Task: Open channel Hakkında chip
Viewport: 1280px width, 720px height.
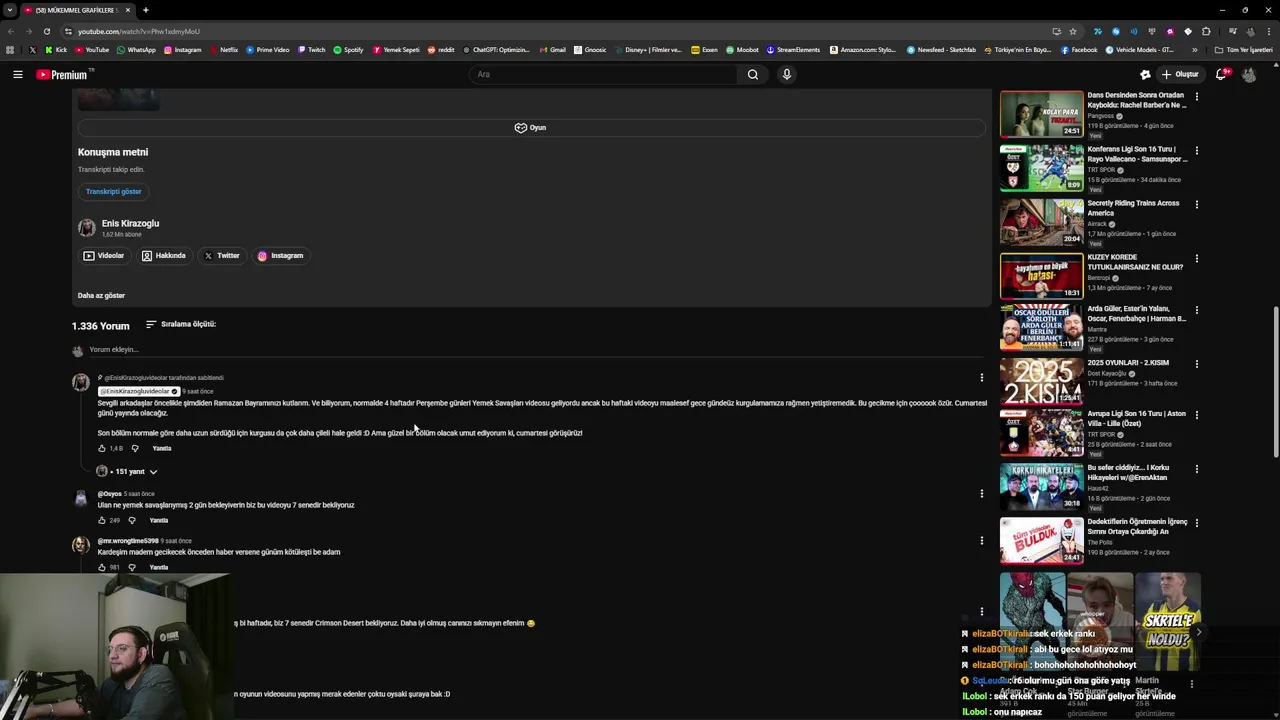Action: click(x=164, y=256)
